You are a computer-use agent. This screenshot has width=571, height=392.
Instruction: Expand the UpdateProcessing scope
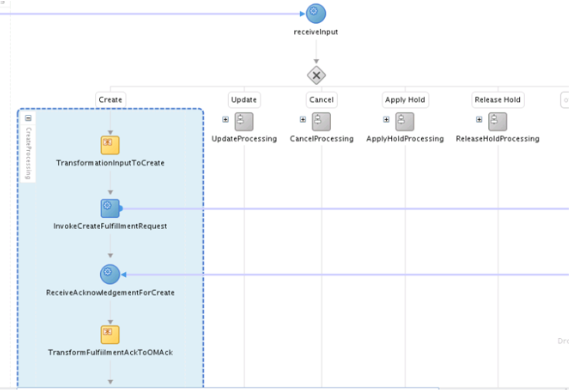pos(225,119)
